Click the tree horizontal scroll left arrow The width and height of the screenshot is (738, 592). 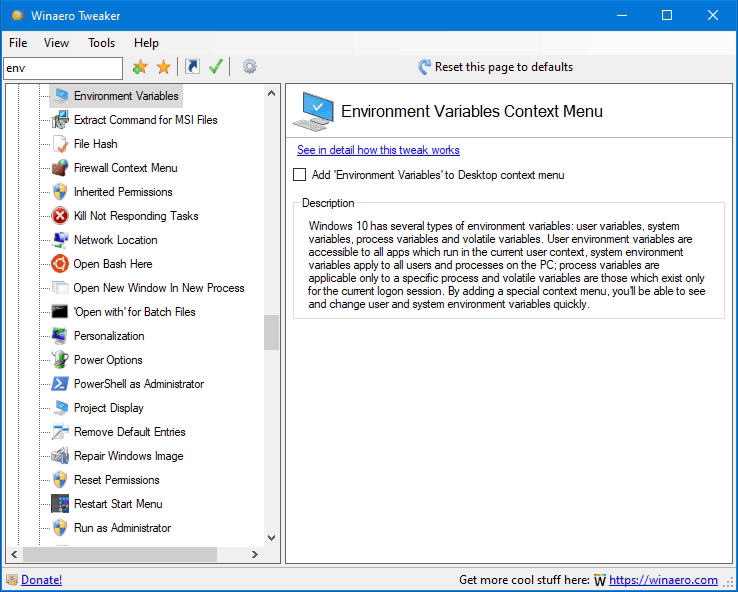[15, 554]
